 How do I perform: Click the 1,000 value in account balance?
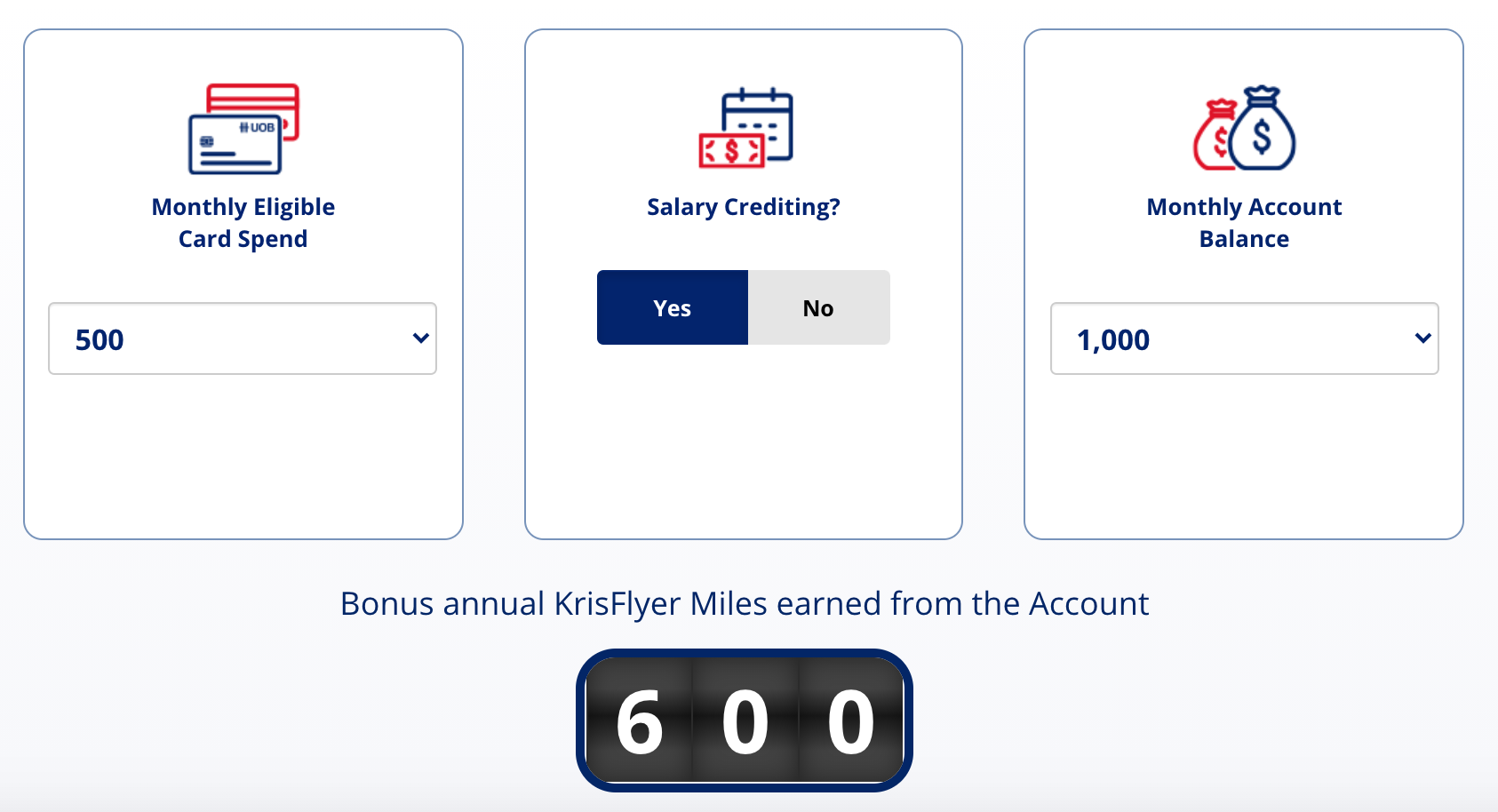pyautogui.click(x=1113, y=339)
